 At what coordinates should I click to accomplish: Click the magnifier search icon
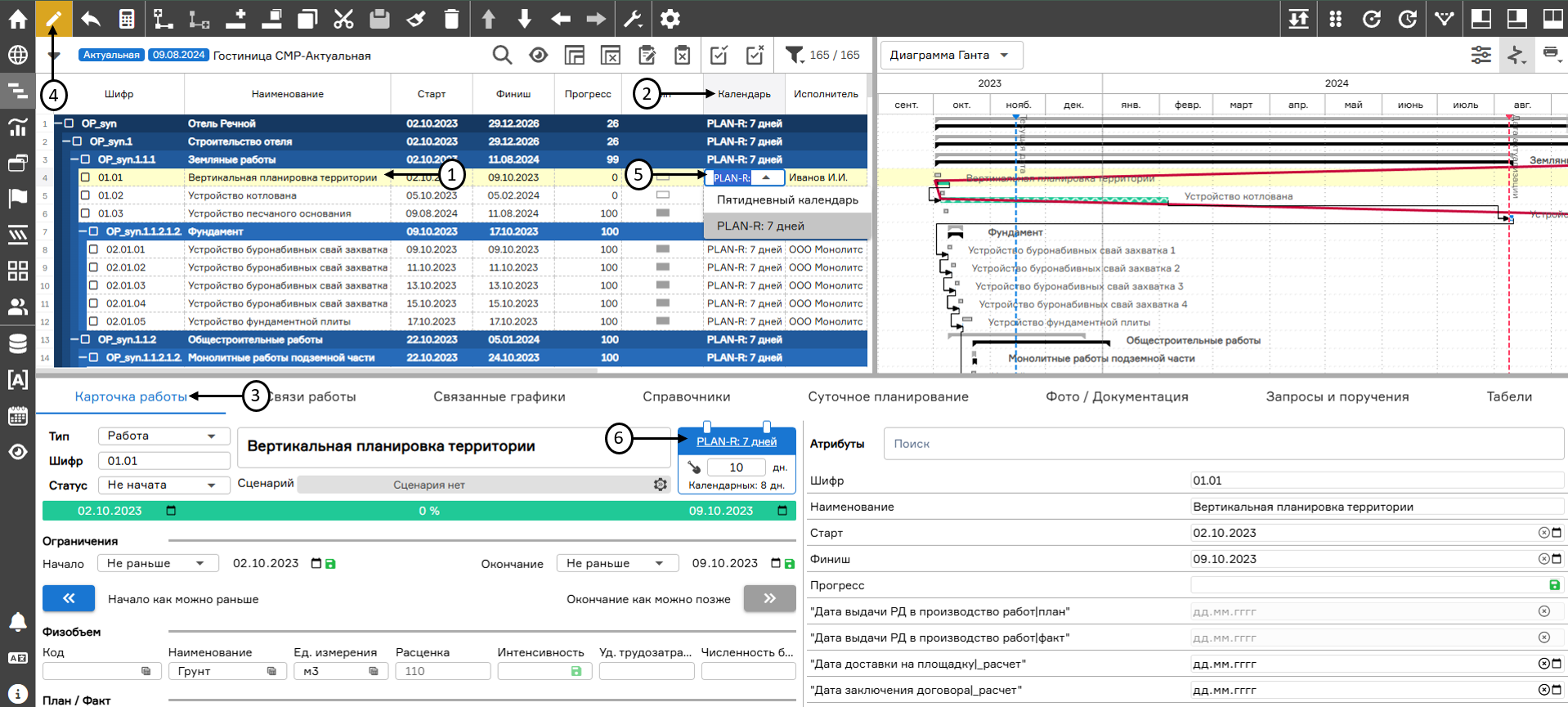click(502, 55)
